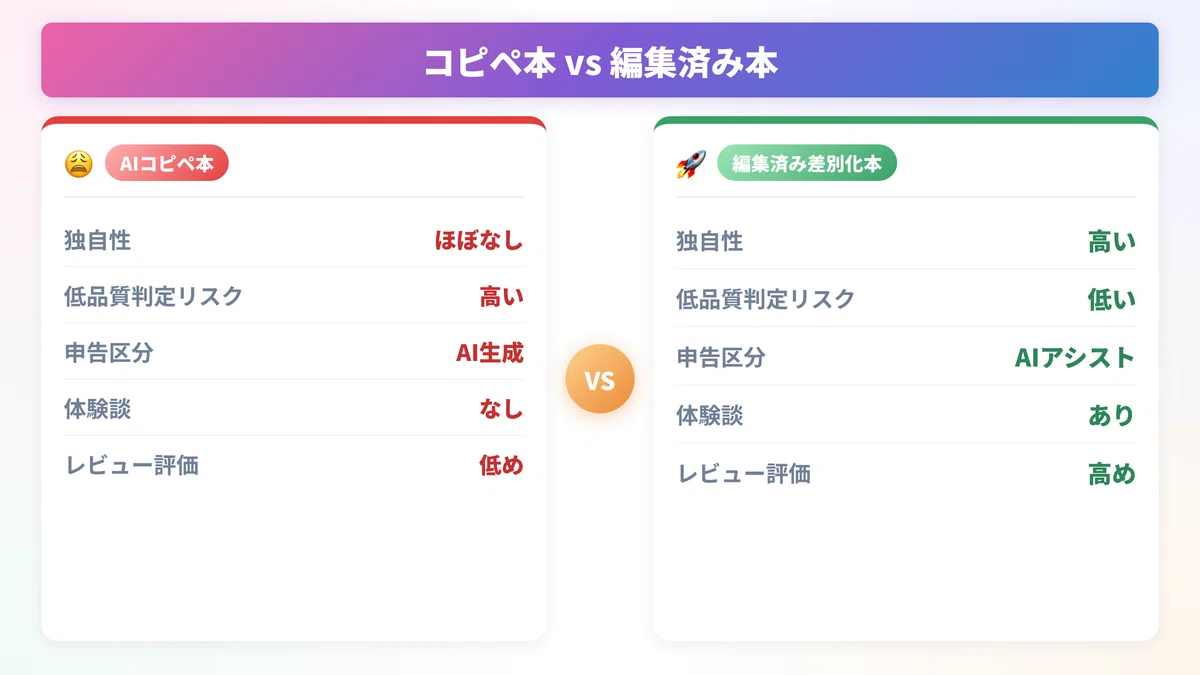Click the weary face emoji icon
Image resolution: width=1200 pixels, height=675 pixels.
point(79,164)
